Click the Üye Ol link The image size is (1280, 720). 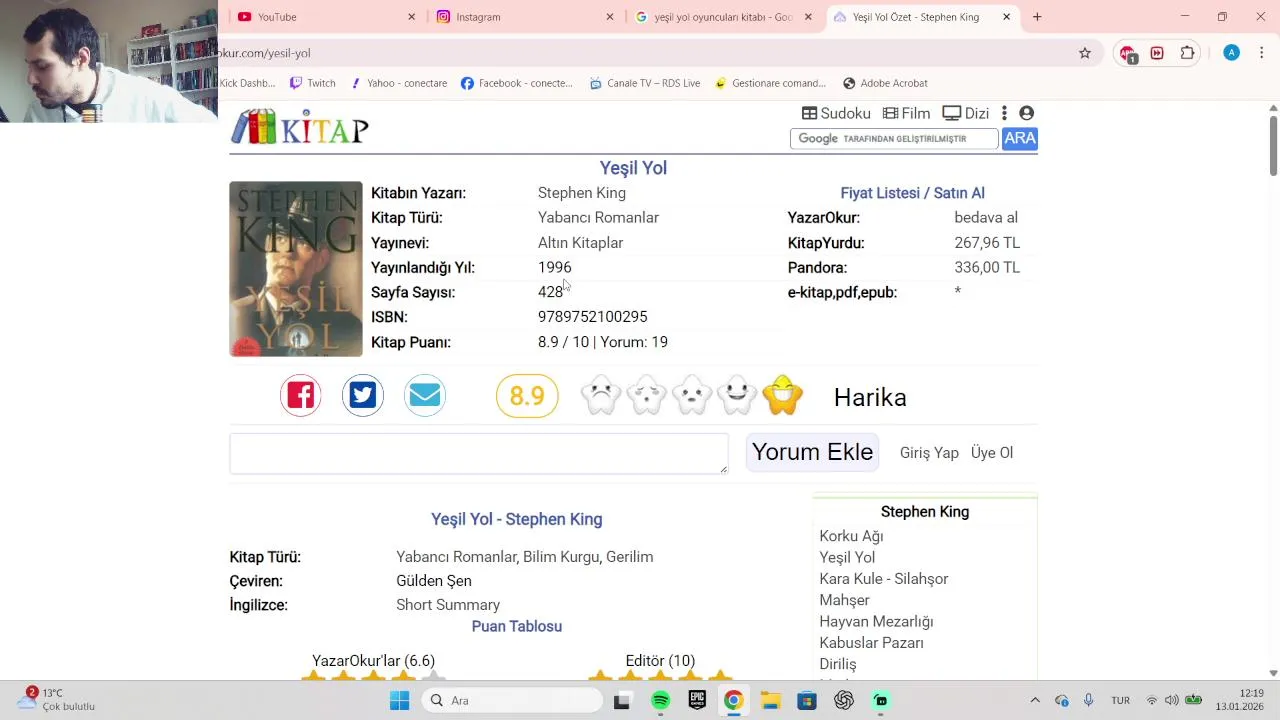(992, 453)
